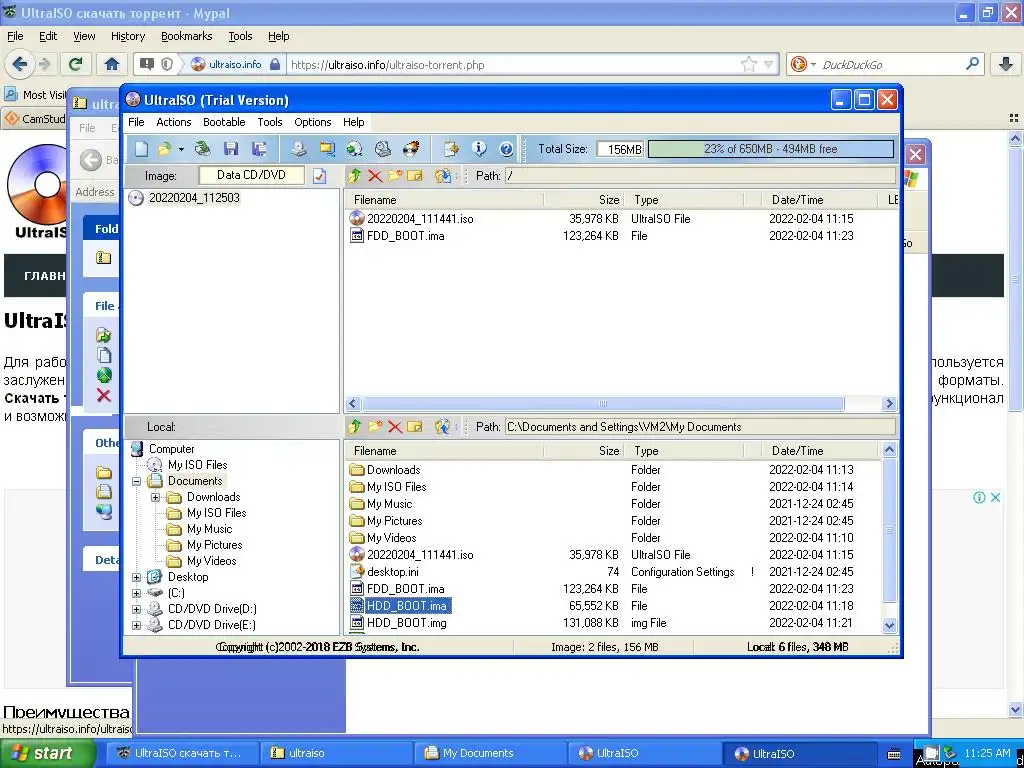Click the New Folder icon in image pane toolbar
Image resolution: width=1024 pixels, height=768 pixels.
tap(395, 176)
